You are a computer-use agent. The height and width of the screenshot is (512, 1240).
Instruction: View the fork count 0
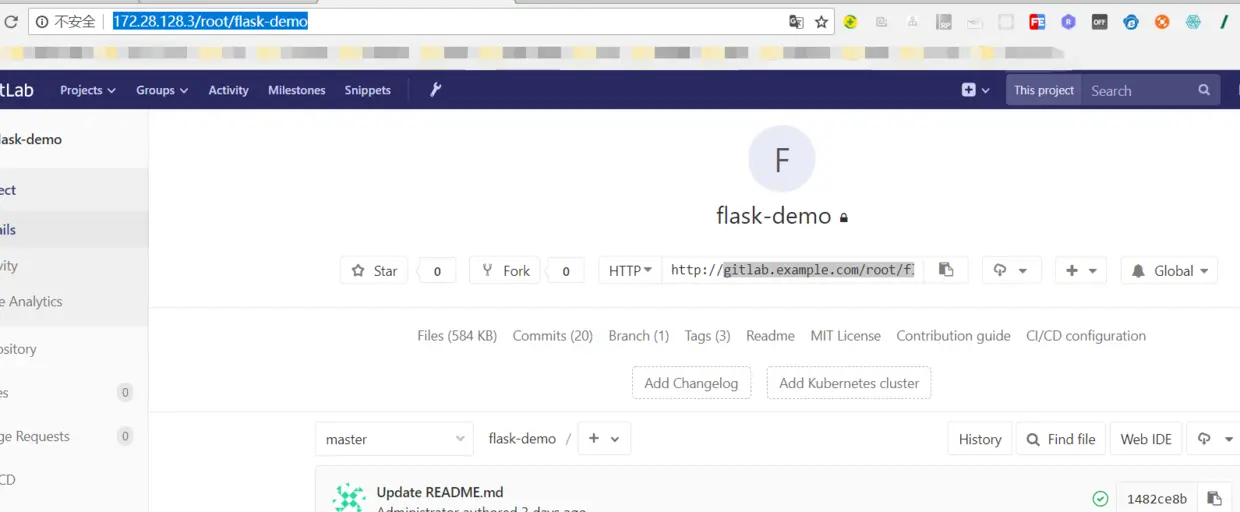(x=566, y=270)
